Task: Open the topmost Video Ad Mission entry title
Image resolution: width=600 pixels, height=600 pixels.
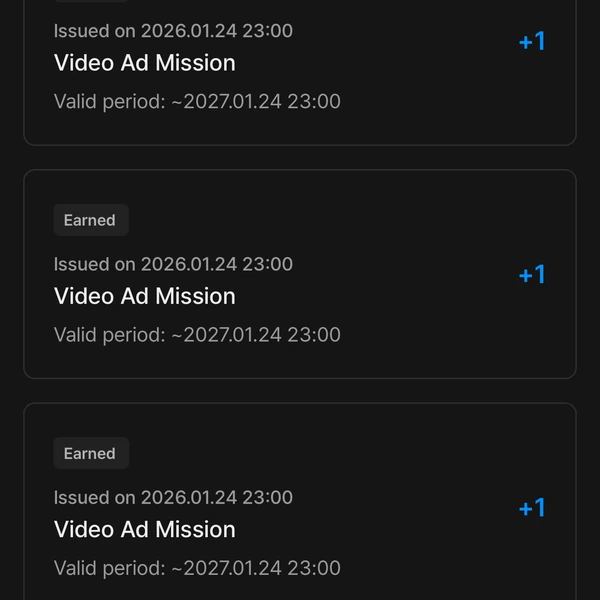Action: pos(144,63)
